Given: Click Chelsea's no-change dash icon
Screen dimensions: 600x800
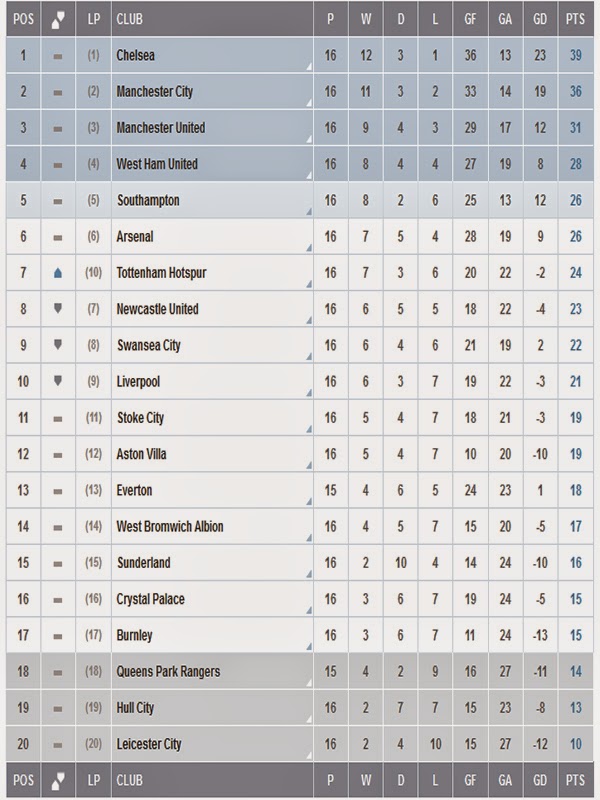Looking at the screenshot, I should [x=58, y=56].
